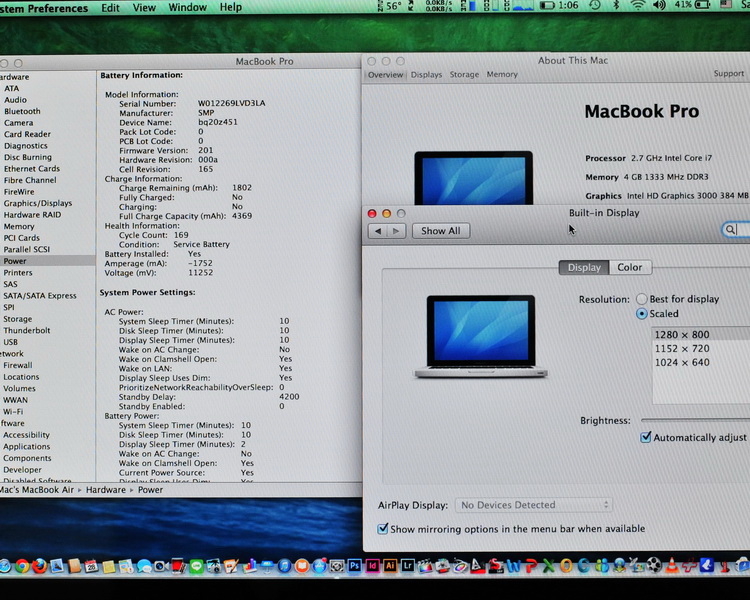Viewport: 750px width, 600px height.
Task: Launch Lightroom from the Dock
Action: pos(408,566)
